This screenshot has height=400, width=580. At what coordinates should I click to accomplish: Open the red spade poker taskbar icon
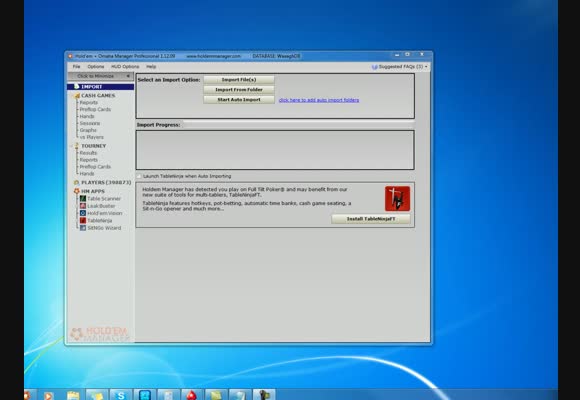pos(192,395)
